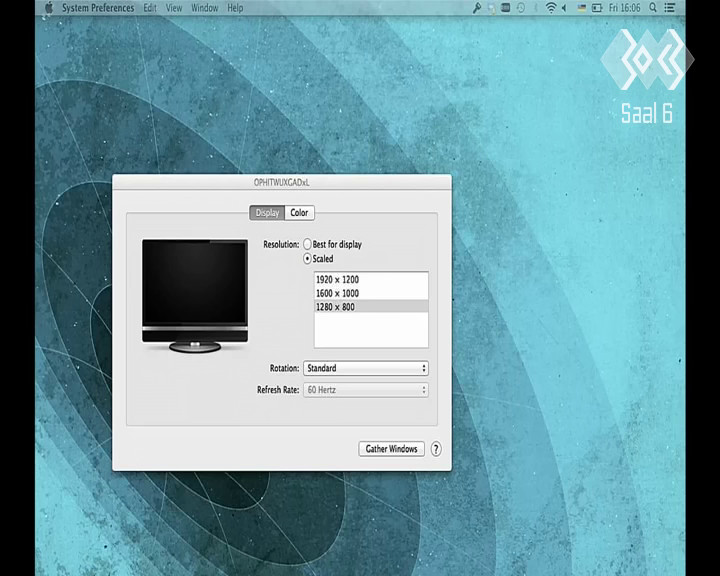Open the System Preferences menu
Viewport: 720px width, 576px height.
click(x=98, y=8)
